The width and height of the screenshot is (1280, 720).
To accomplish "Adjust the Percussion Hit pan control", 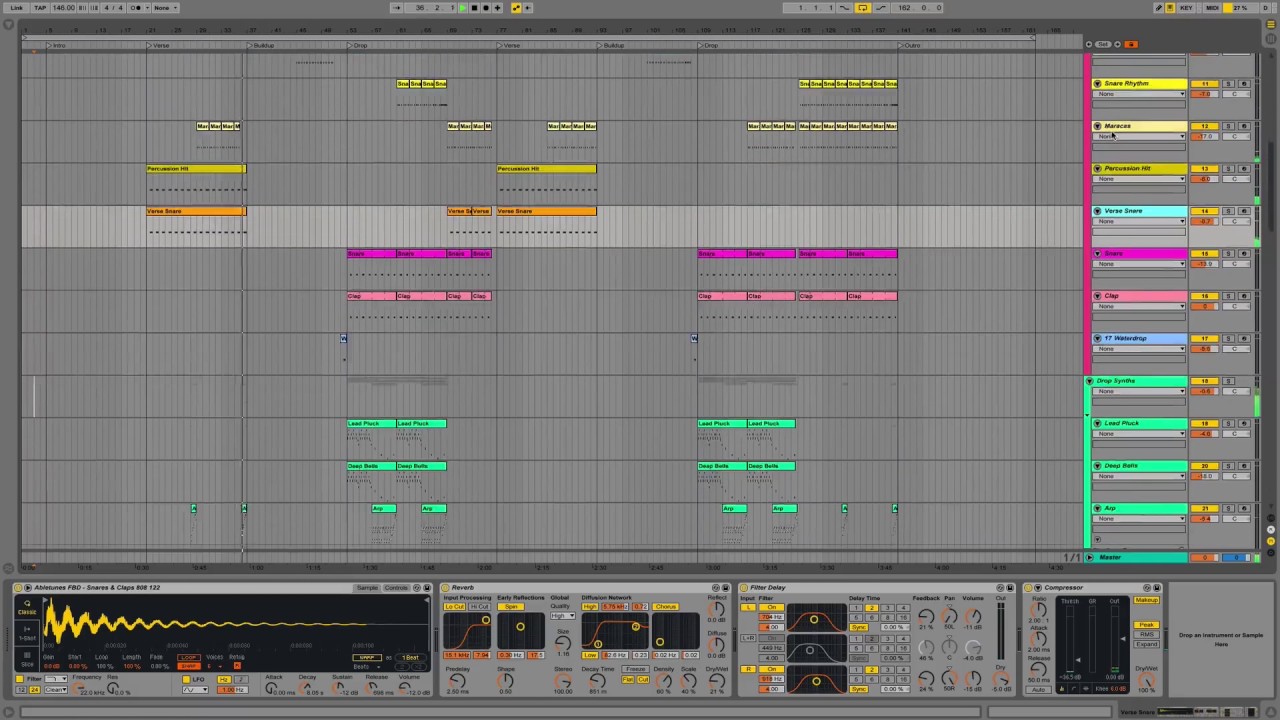I will point(1236,179).
